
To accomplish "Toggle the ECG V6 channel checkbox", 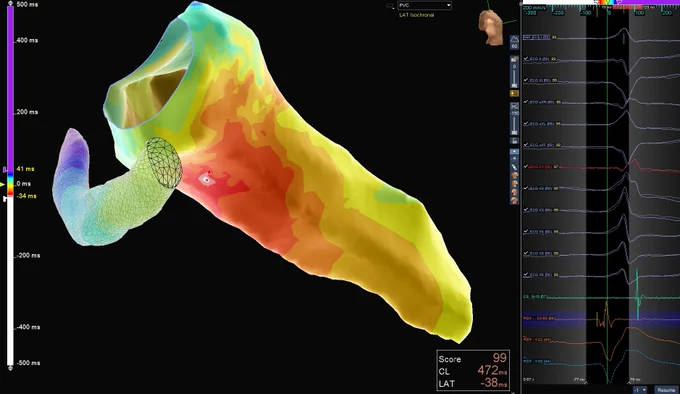I will coord(526,275).
